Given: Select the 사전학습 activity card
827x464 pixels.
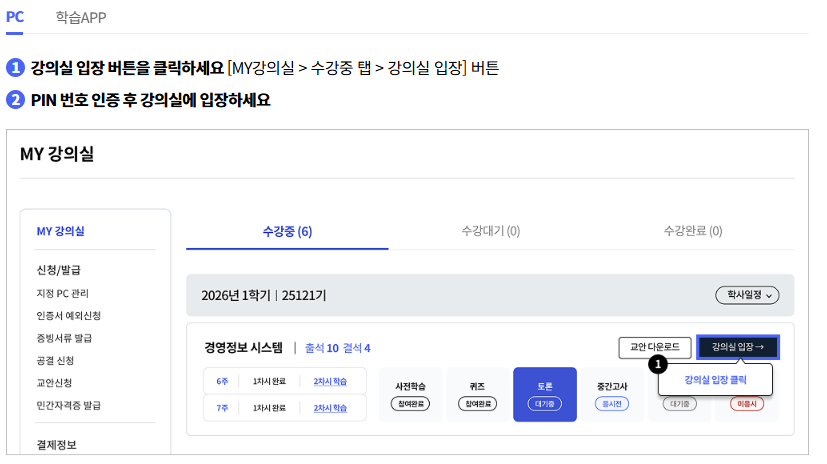Looking at the screenshot, I should [x=410, y=394].
